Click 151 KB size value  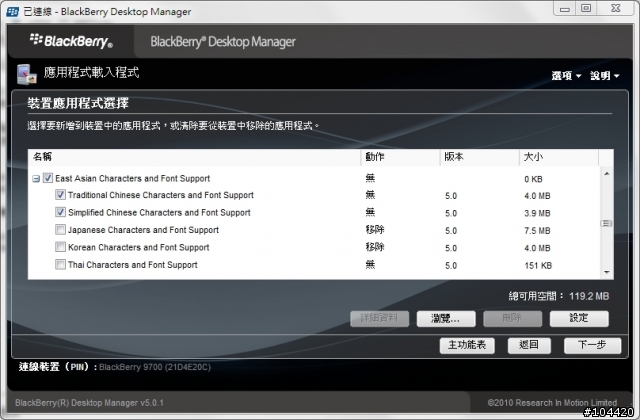coord(538,266)
